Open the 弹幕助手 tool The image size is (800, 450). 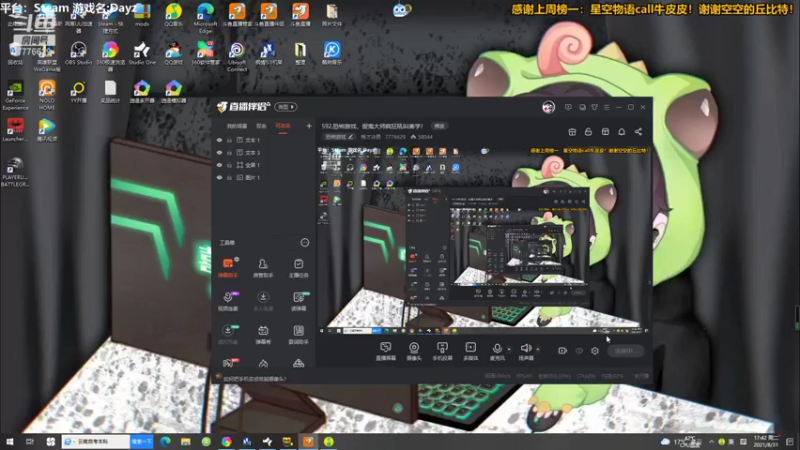point(228,268)
